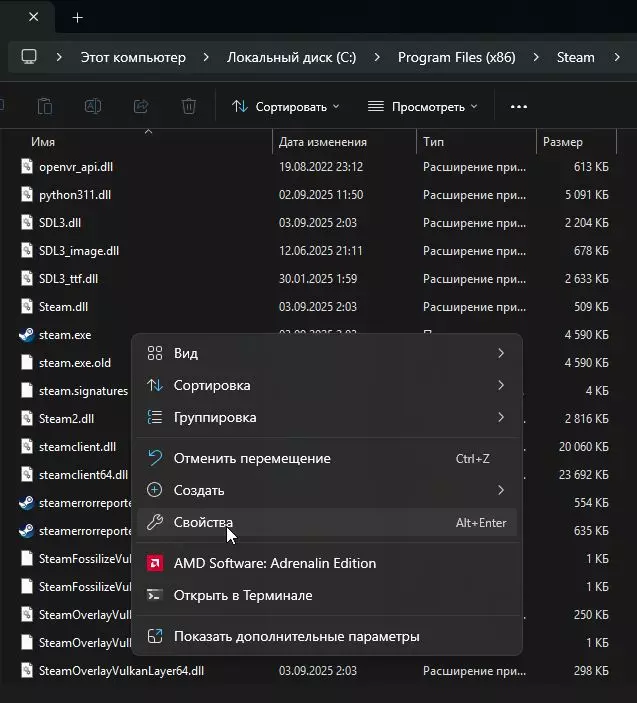Go to Локальный диск (C:) in address bar
The height and width of the screenshot is (703, 637).
(291, 57)
